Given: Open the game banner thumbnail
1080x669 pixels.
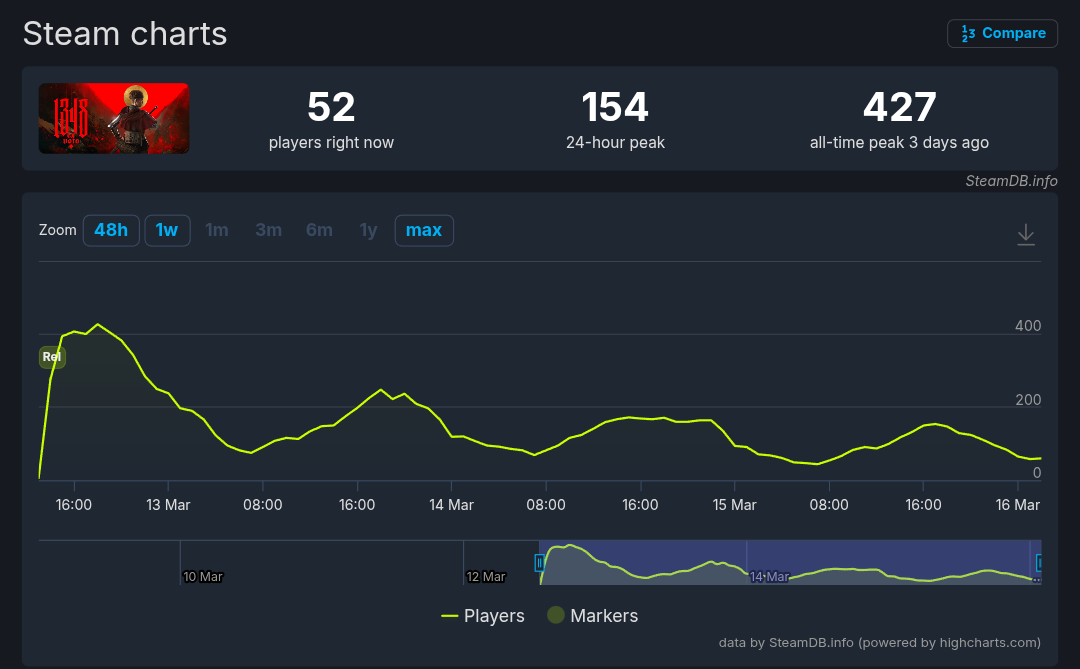Looking at the screenshot, I should 114,118.
